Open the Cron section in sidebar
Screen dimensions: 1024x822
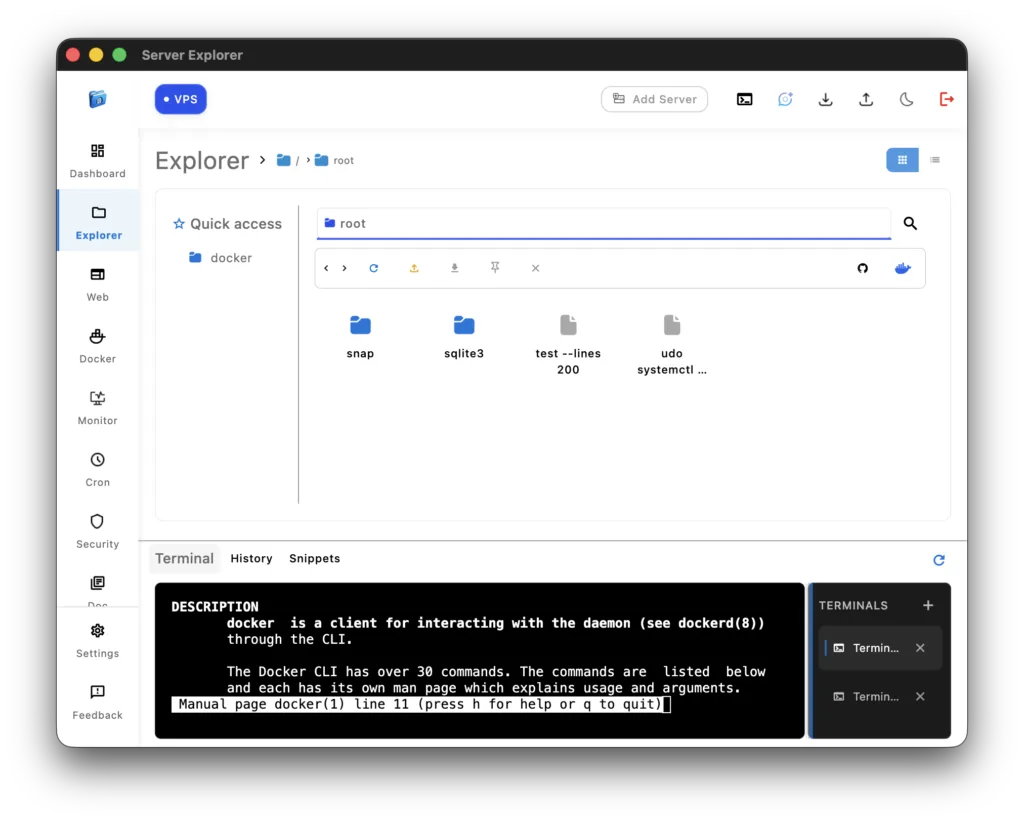pos(97,468)
